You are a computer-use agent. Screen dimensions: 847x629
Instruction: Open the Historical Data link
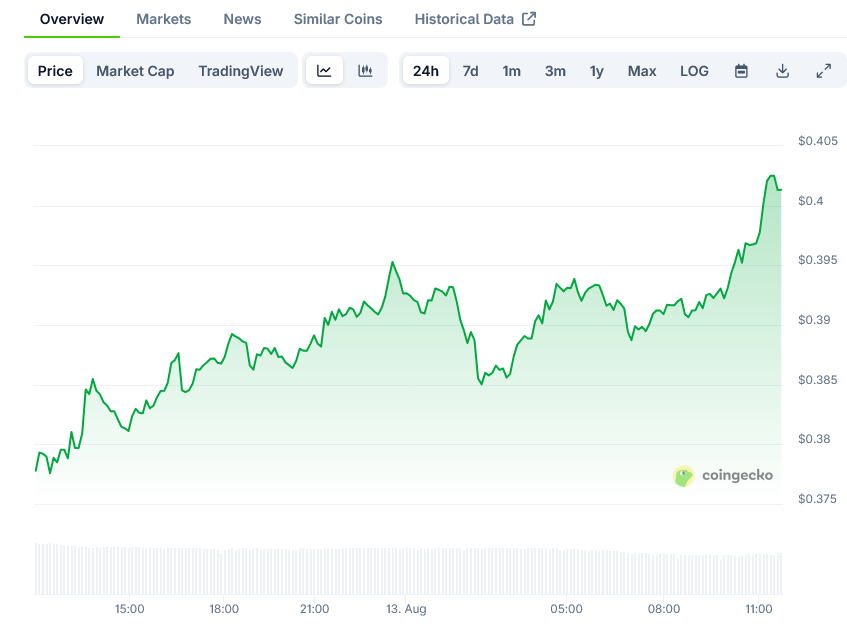coord(464,19)
